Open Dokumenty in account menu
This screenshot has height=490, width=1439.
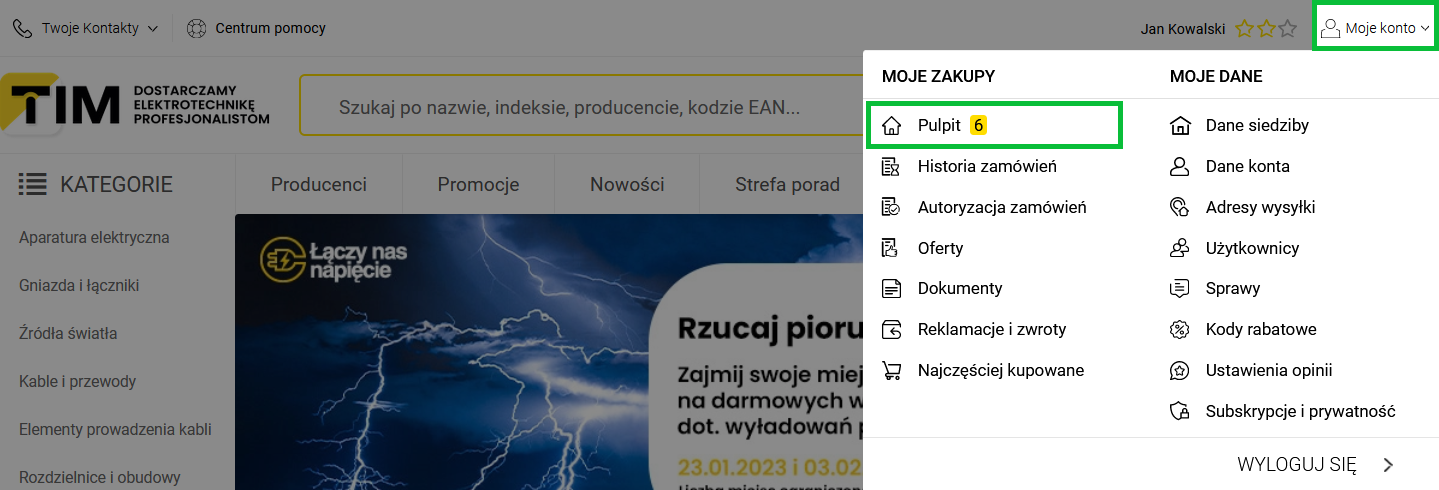pos(960,288)
